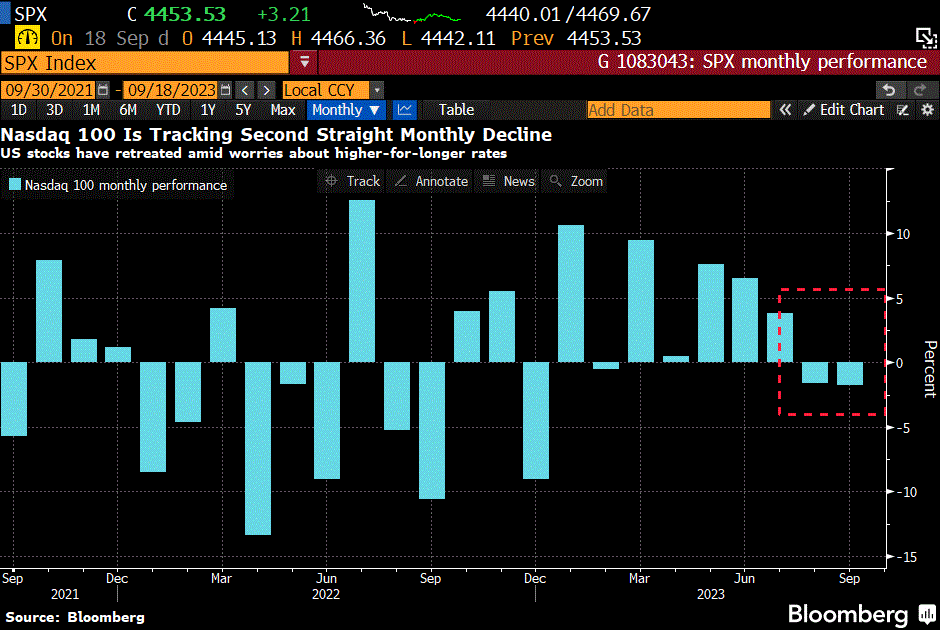The image size is (940, 630).
Task: Click the open value 4445.13
Action: (x=239, y=38)
